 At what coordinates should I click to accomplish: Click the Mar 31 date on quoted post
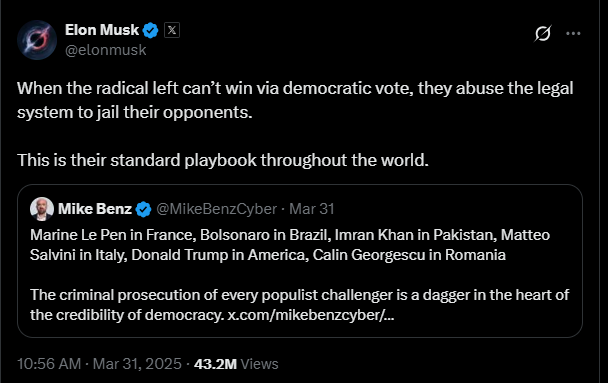pos(312,209)
